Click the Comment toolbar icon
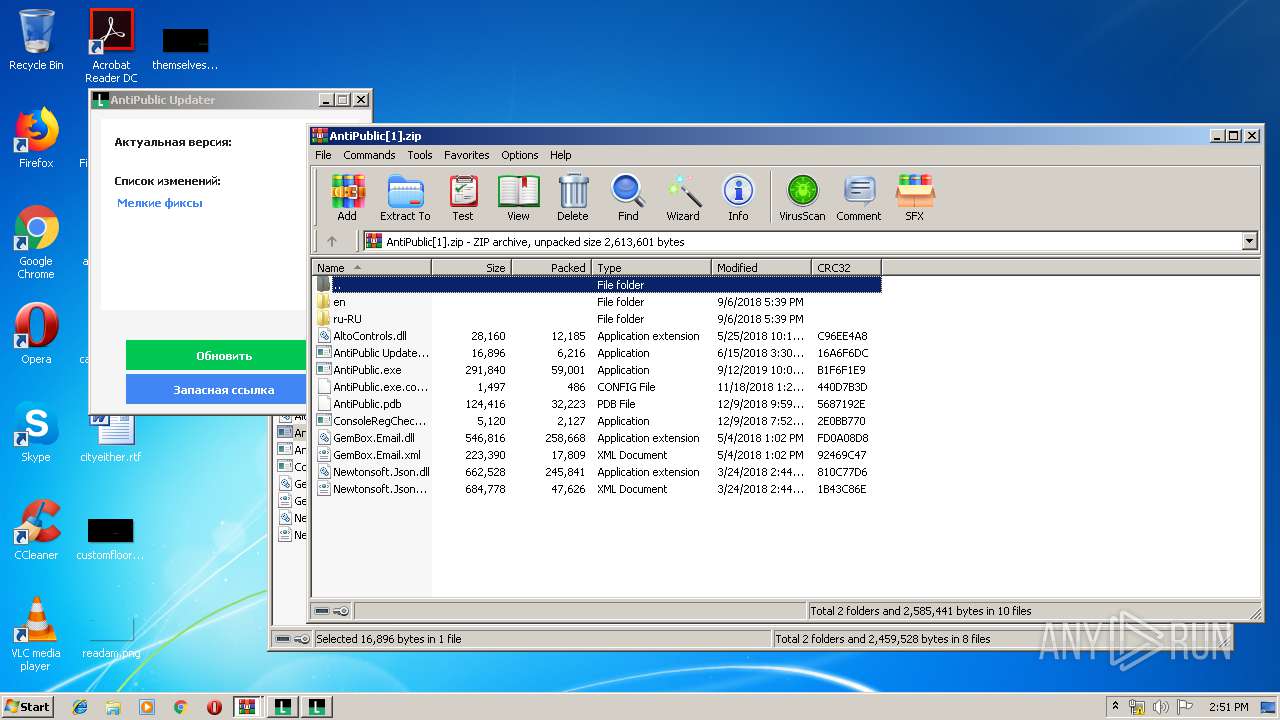This screenshot has width=1280, height=720. coord(859,197)
